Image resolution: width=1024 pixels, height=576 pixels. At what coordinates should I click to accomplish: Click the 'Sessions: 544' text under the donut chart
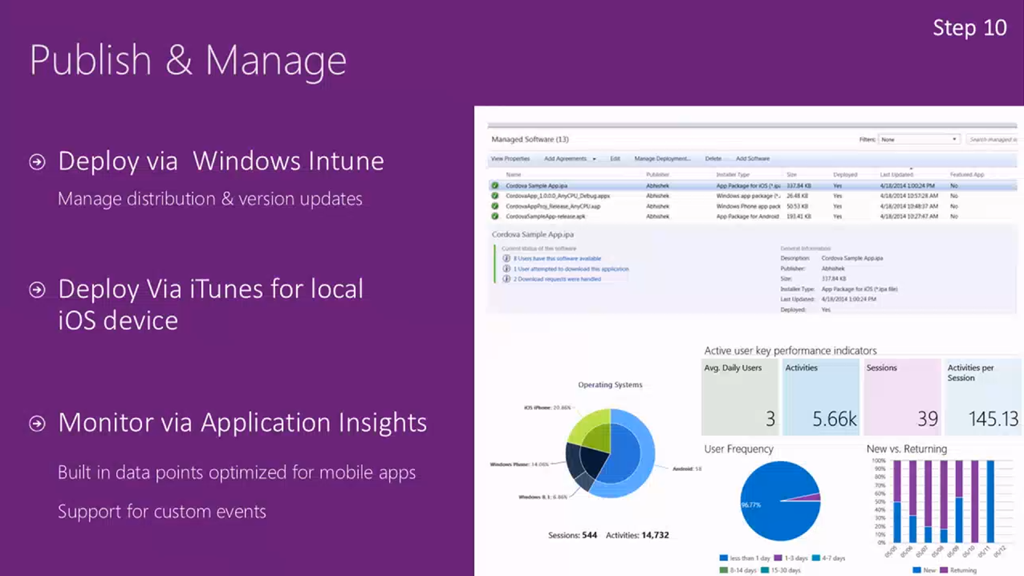tap(572, 535)
